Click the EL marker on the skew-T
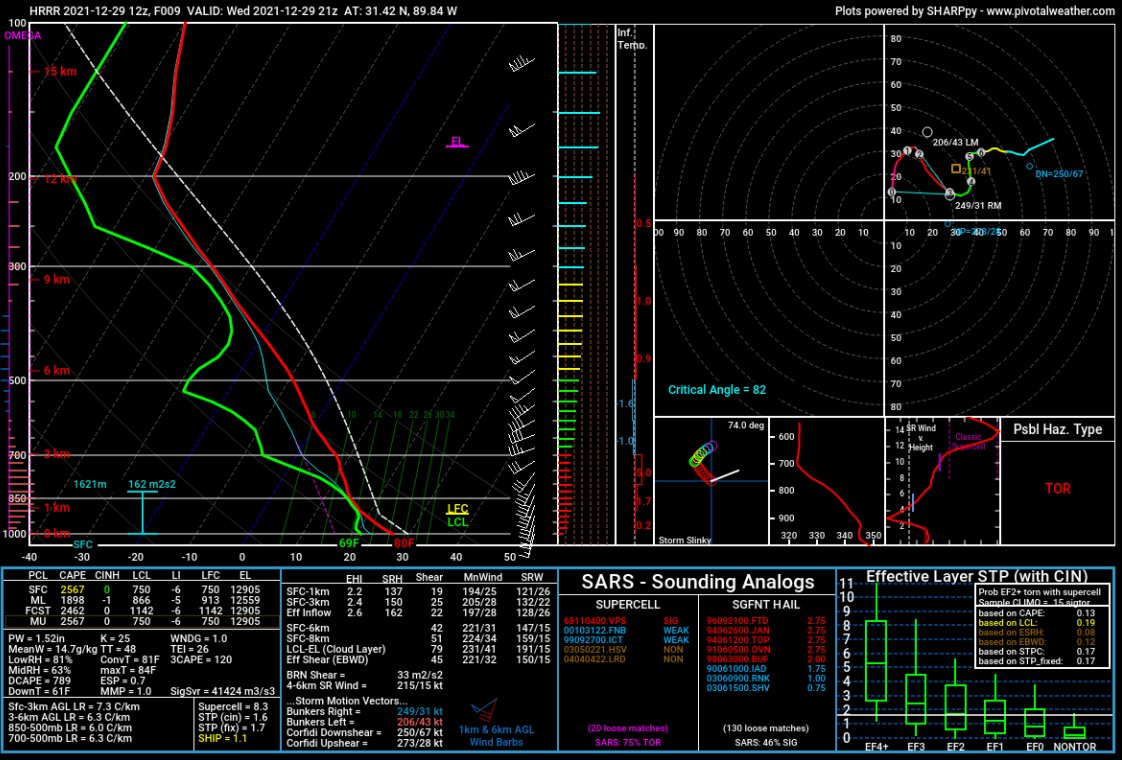Viewport: 1122px width, 760px height. [457, 142]
